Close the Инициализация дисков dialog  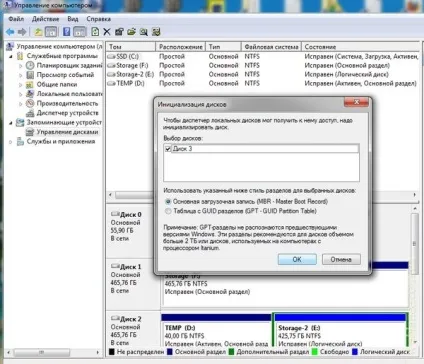point(356,102)
